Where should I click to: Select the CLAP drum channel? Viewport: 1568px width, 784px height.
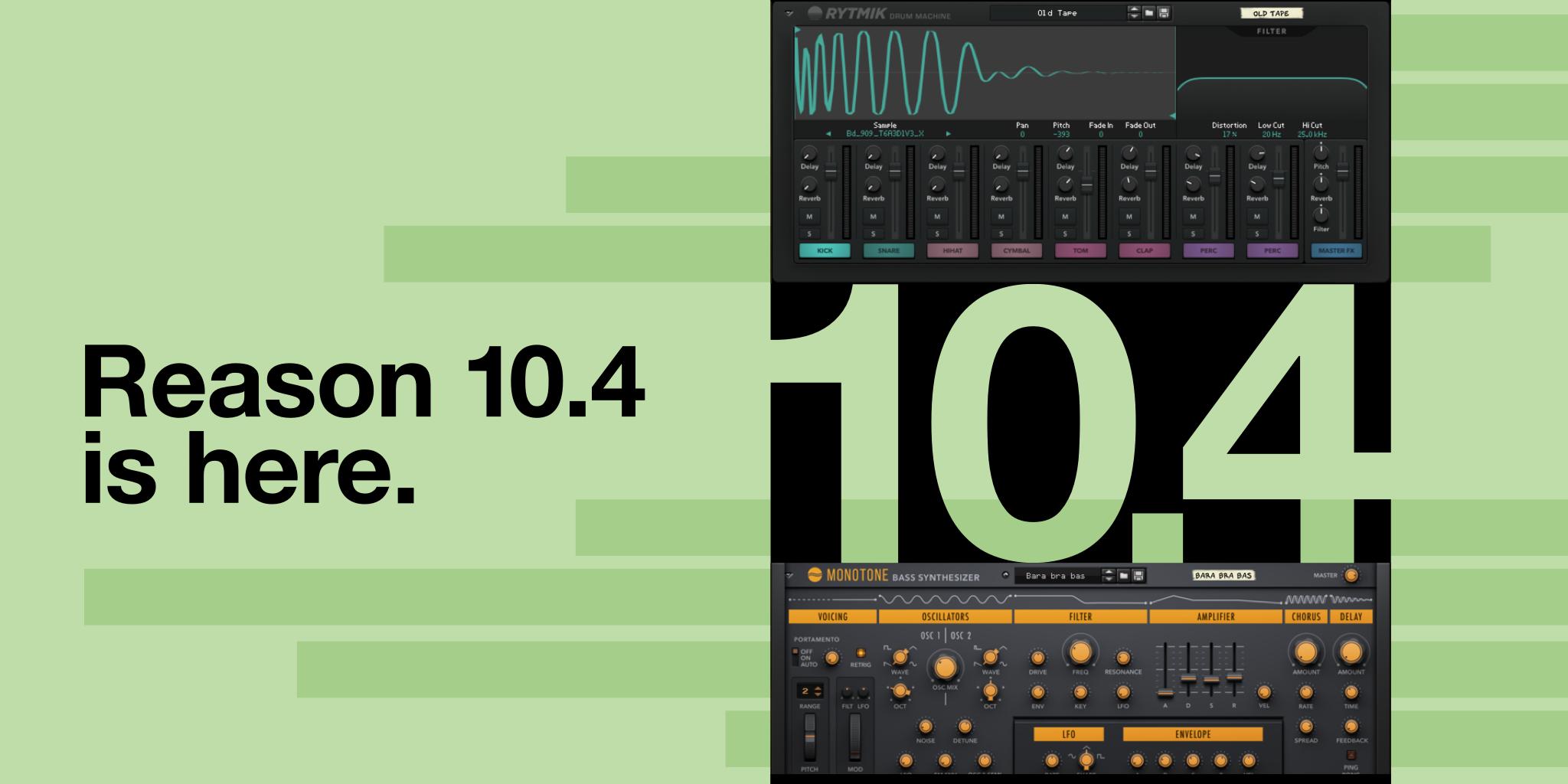pos(1145,250)
